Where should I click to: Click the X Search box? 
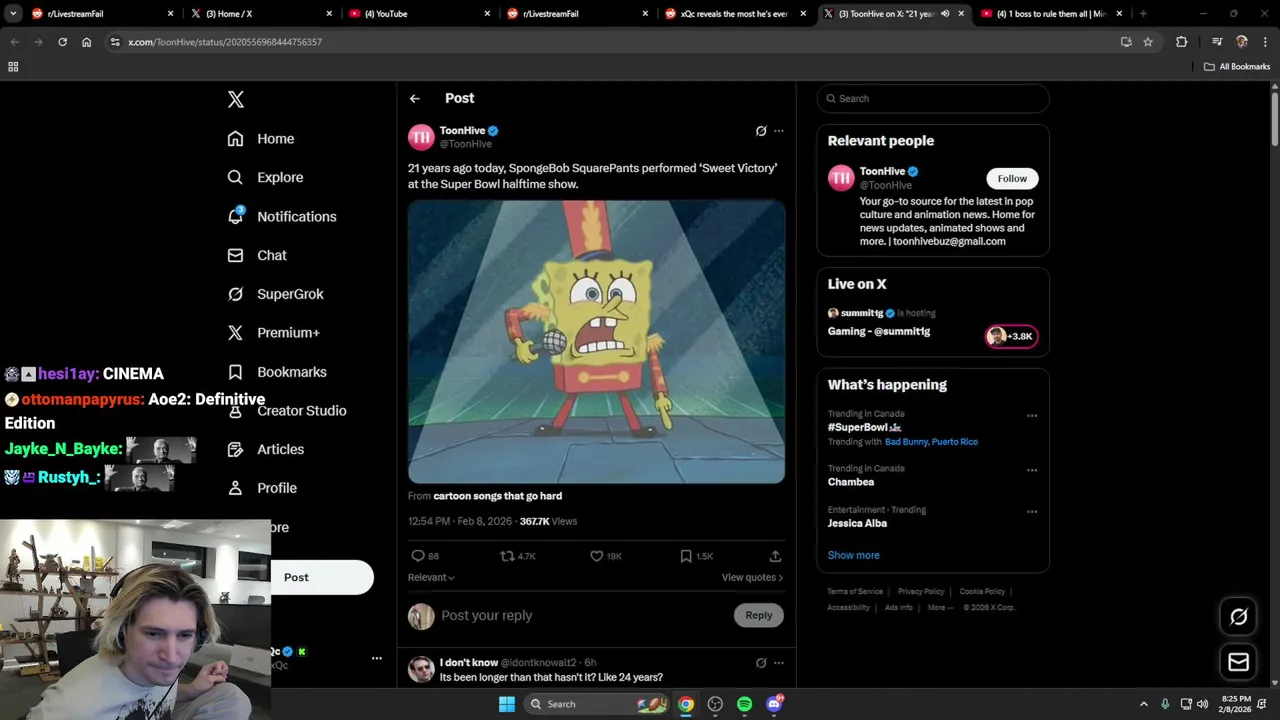(933, 98)
